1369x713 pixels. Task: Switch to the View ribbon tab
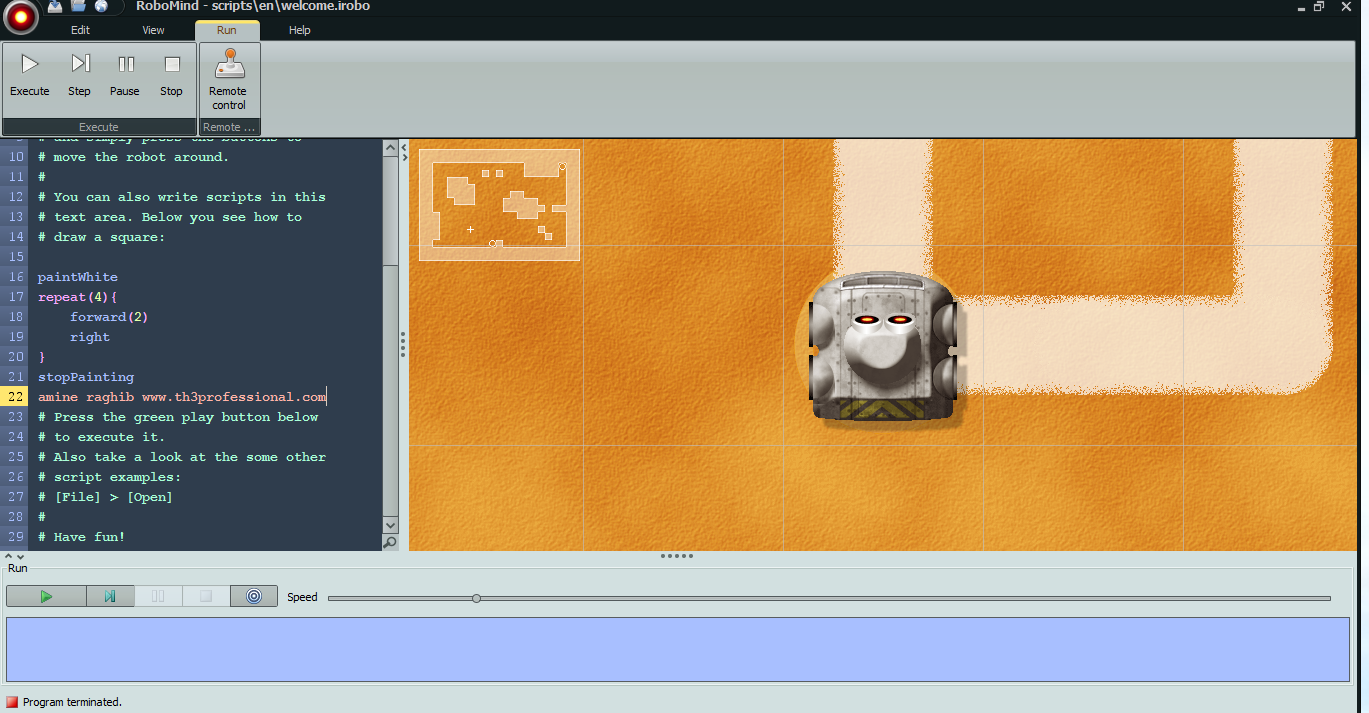153,30
